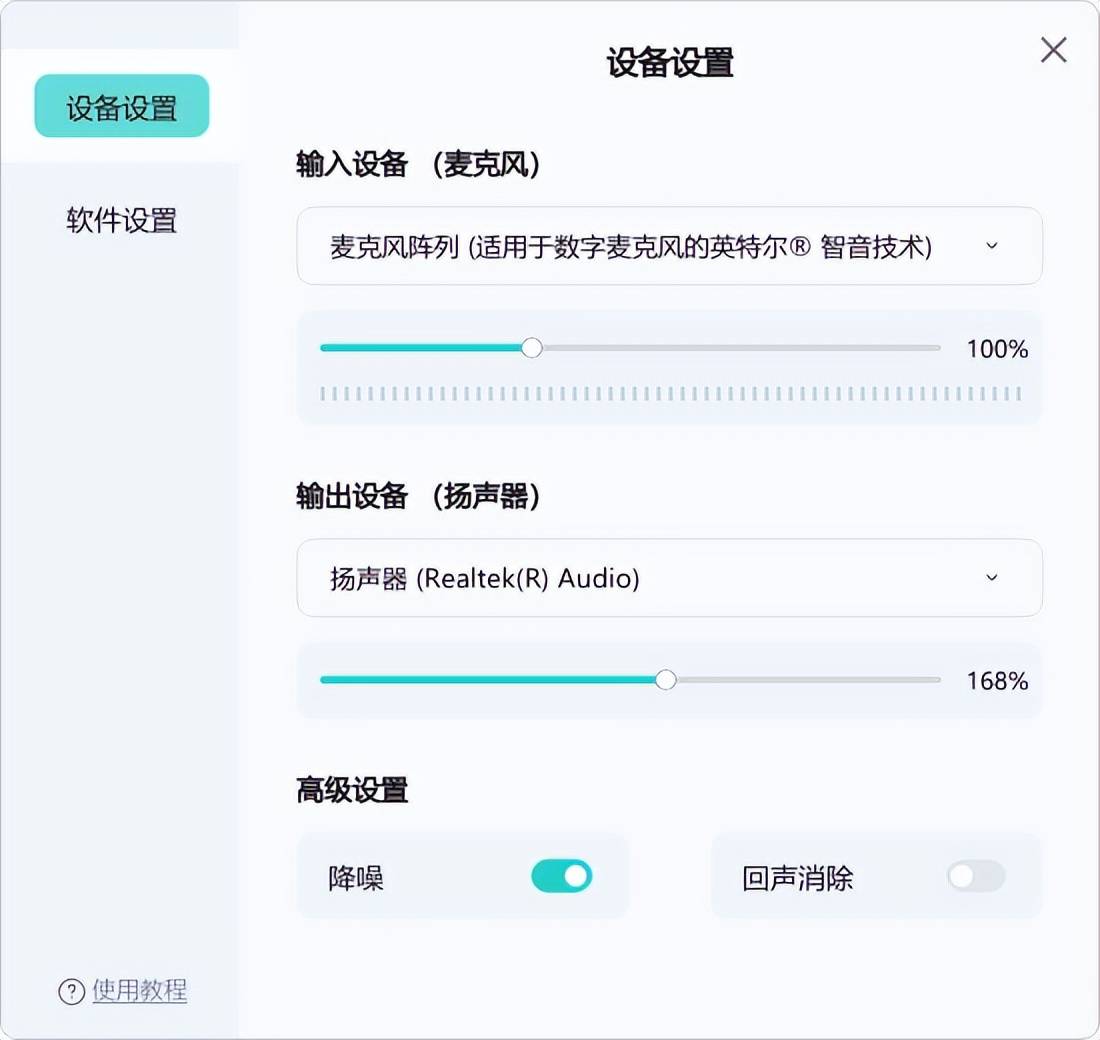Enable the 回声消除 echo cancellation toggle
This screenshot has height=1040, width=1100.
click(976, 877)
